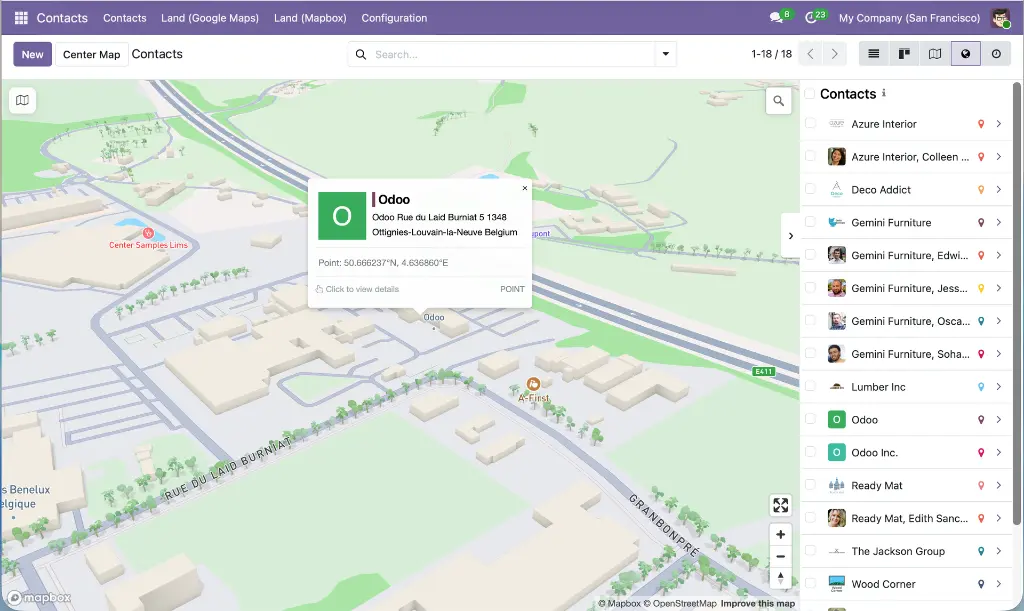Click the 1-18 / 18 pager text
This screenshot has height=611, width=1024.
coord(771,54)
